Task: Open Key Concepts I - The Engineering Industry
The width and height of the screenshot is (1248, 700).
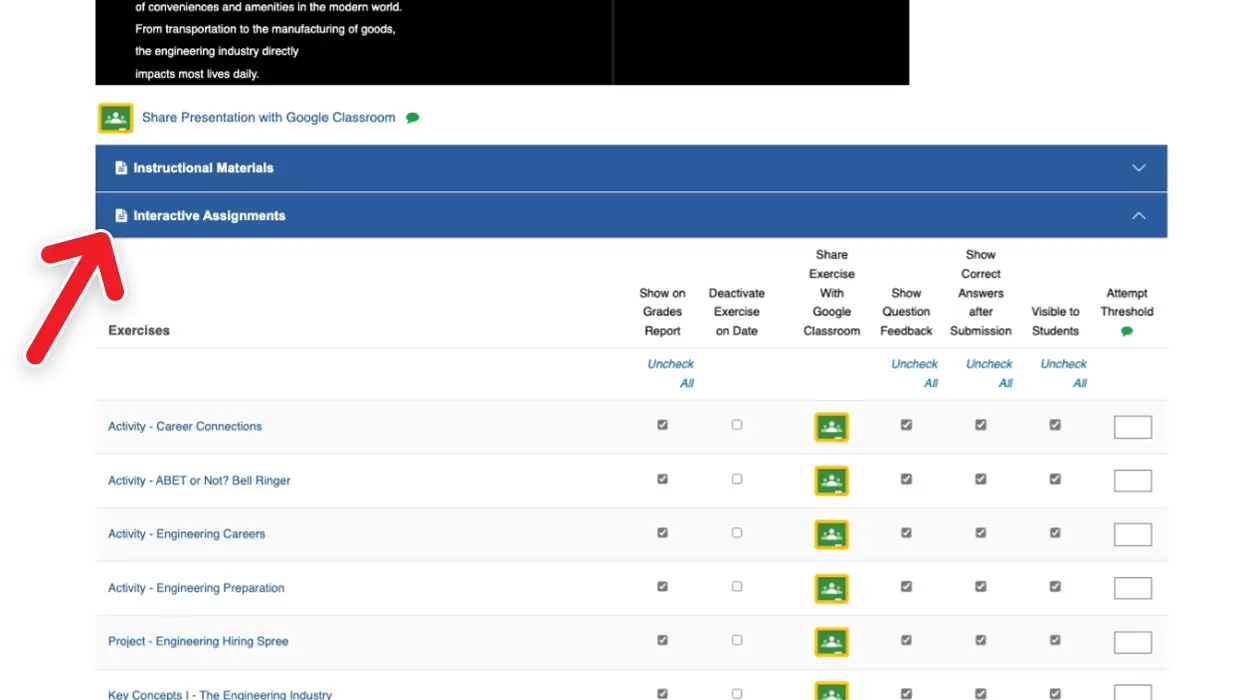Action: point(220,694)
